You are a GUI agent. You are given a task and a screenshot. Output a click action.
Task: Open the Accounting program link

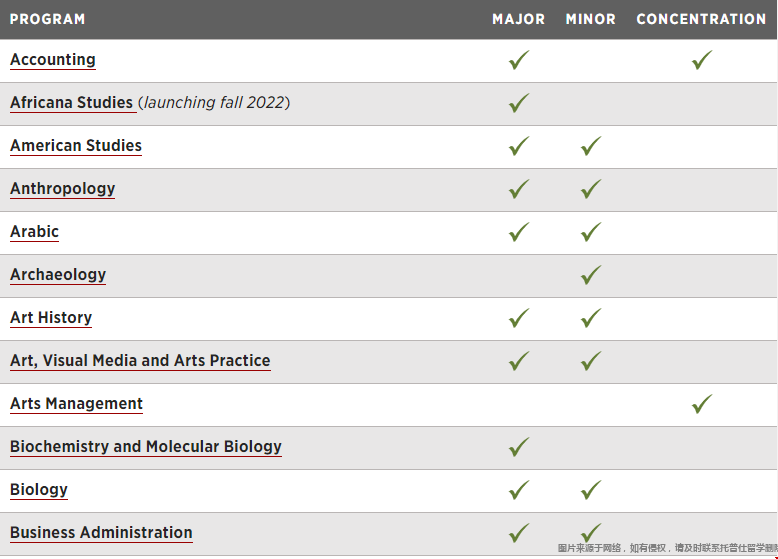53,60
